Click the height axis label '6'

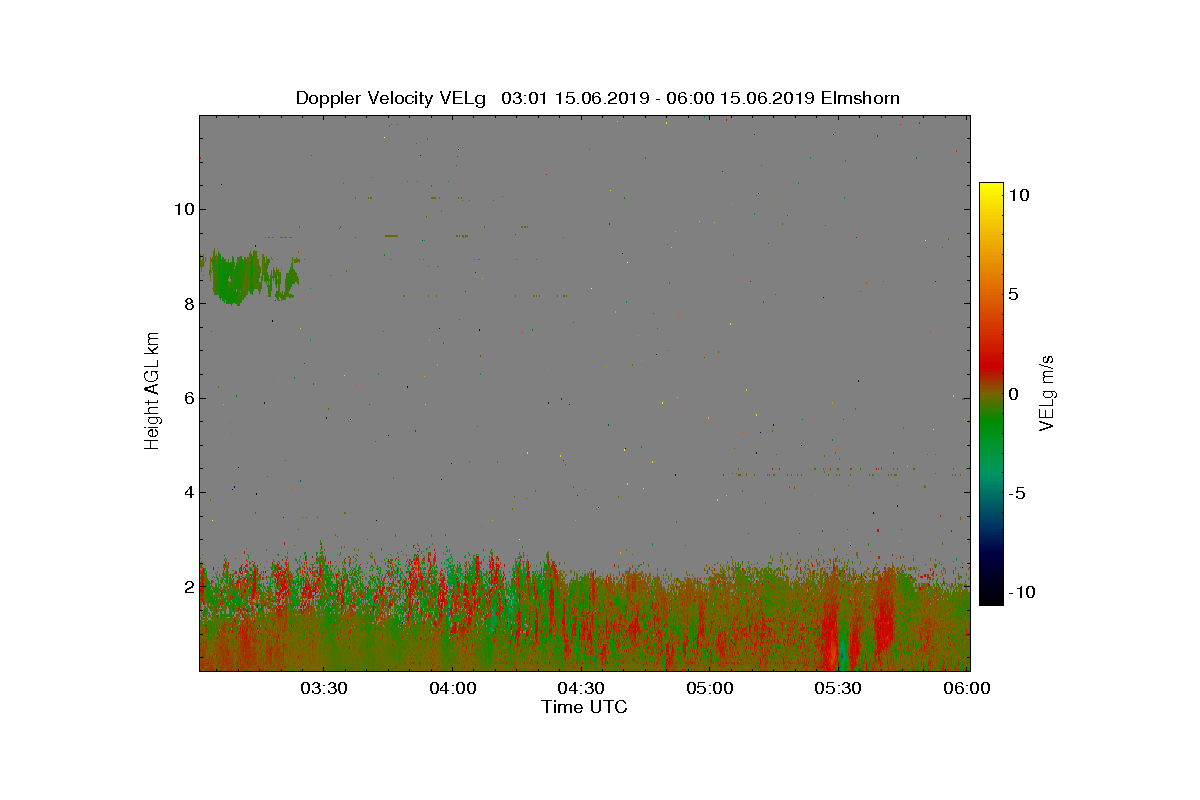point(188,398)
